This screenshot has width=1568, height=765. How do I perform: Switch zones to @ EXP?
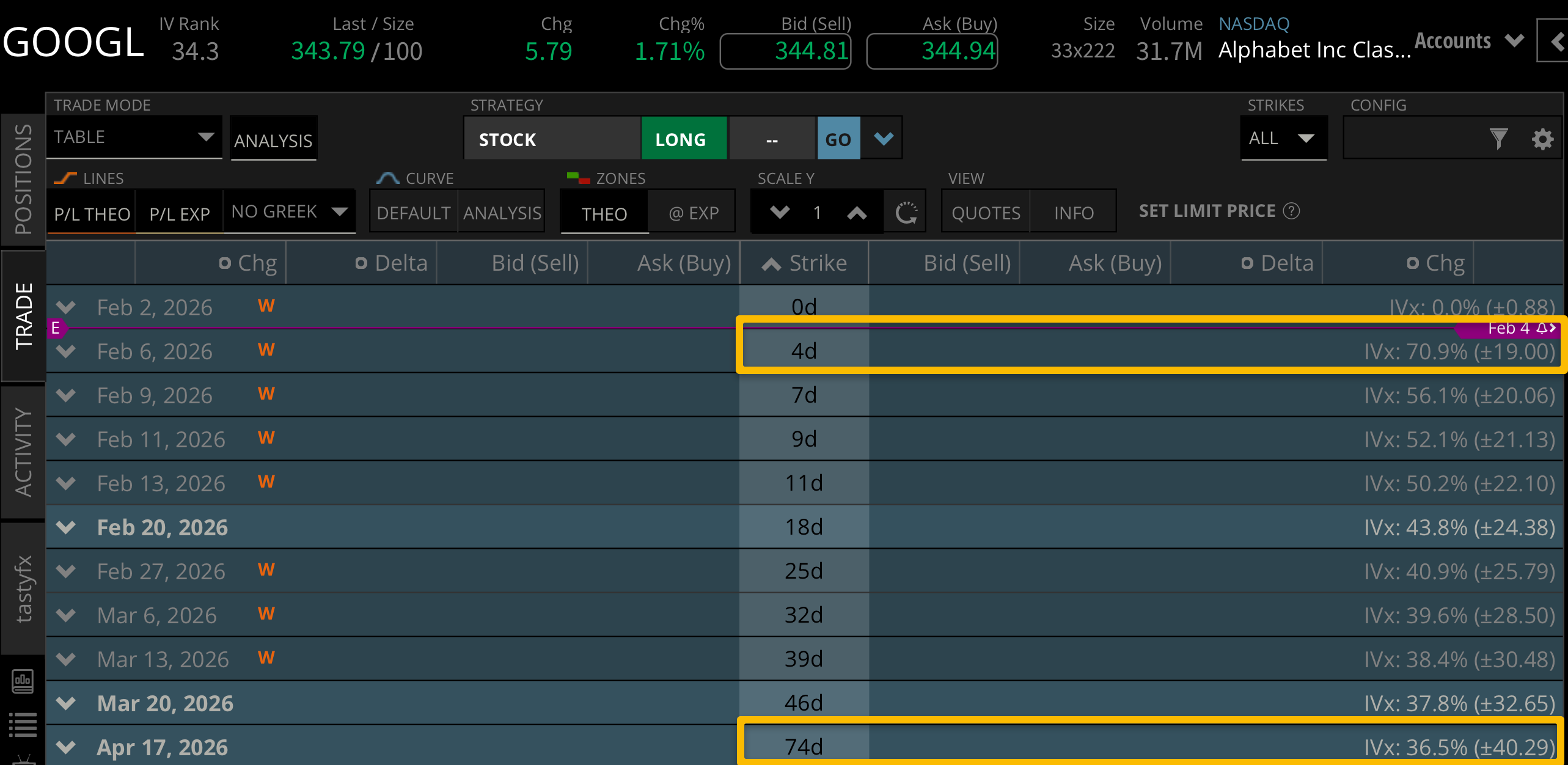(x=693, y=213)
